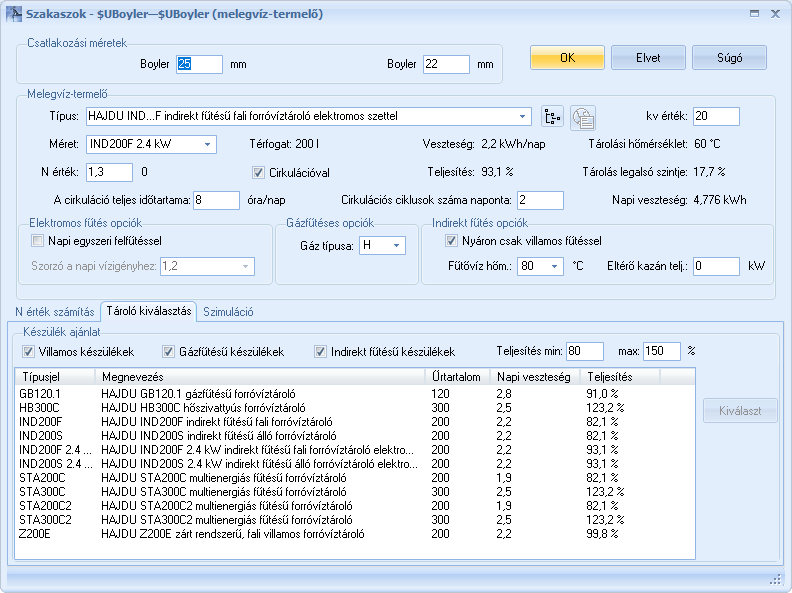Click the Eltérő kazán telj. field
The image size is (792, 593).
click(716, 266)
